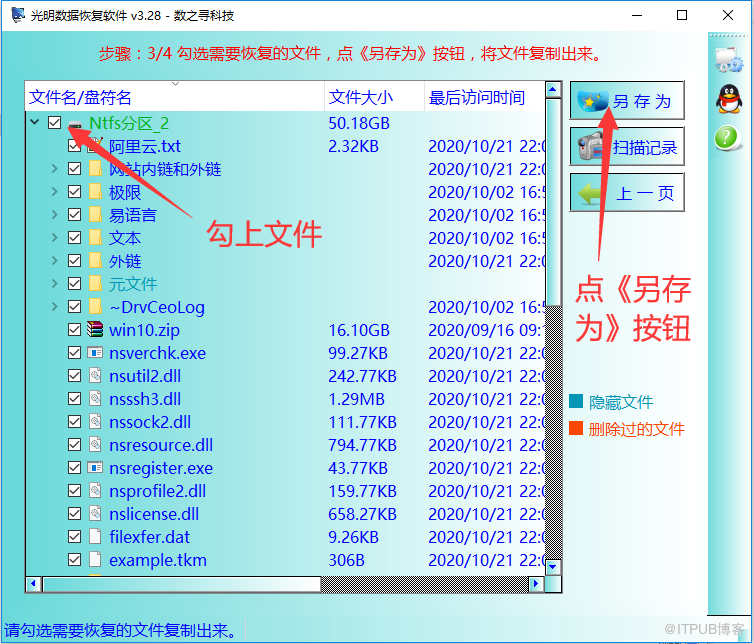Click the 删除过的文件 orange color swatch
Screen dimensions: 754x644
coord(576,428)
